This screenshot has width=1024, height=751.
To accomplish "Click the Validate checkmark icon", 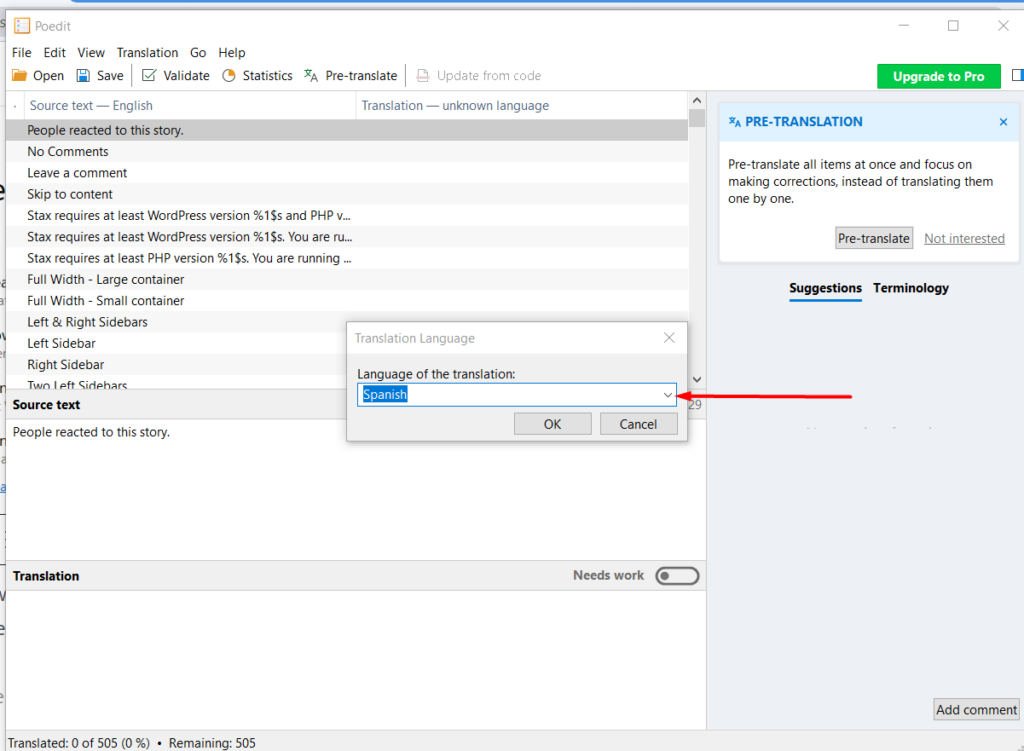I will 149,76.
